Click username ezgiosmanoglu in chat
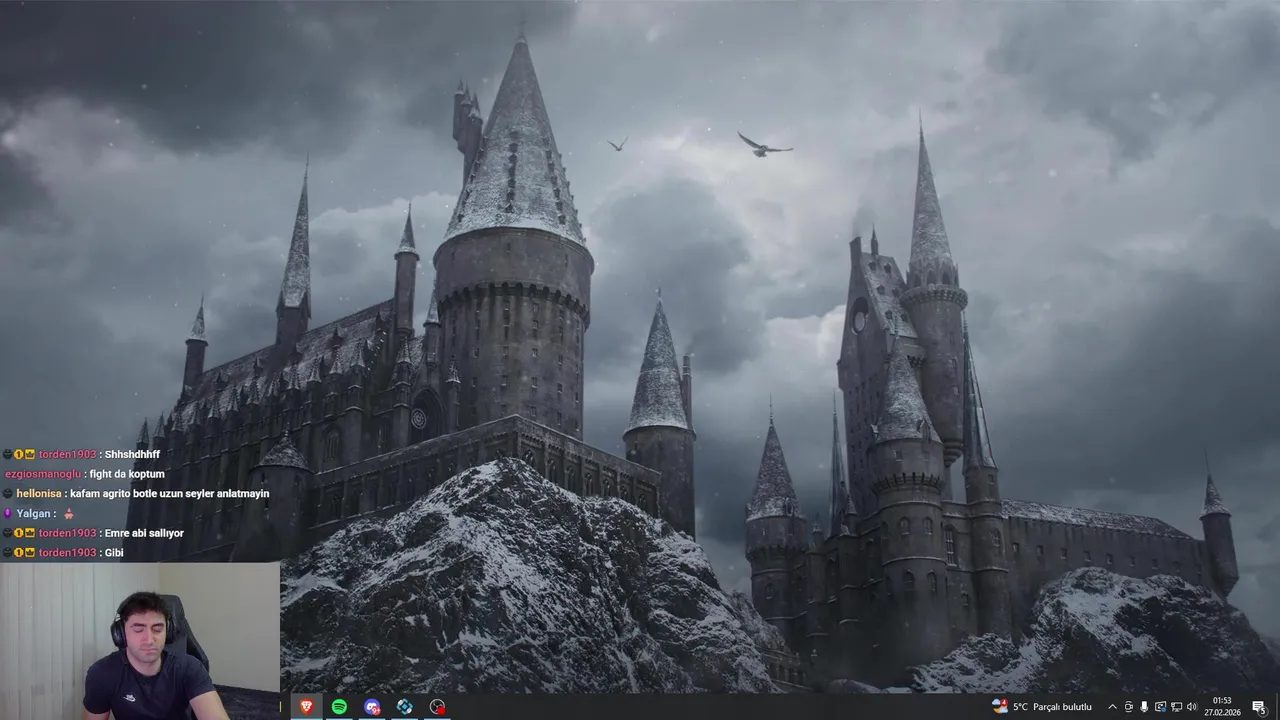The height and width of the screenshot is (720, 1280). click(43, 474)
